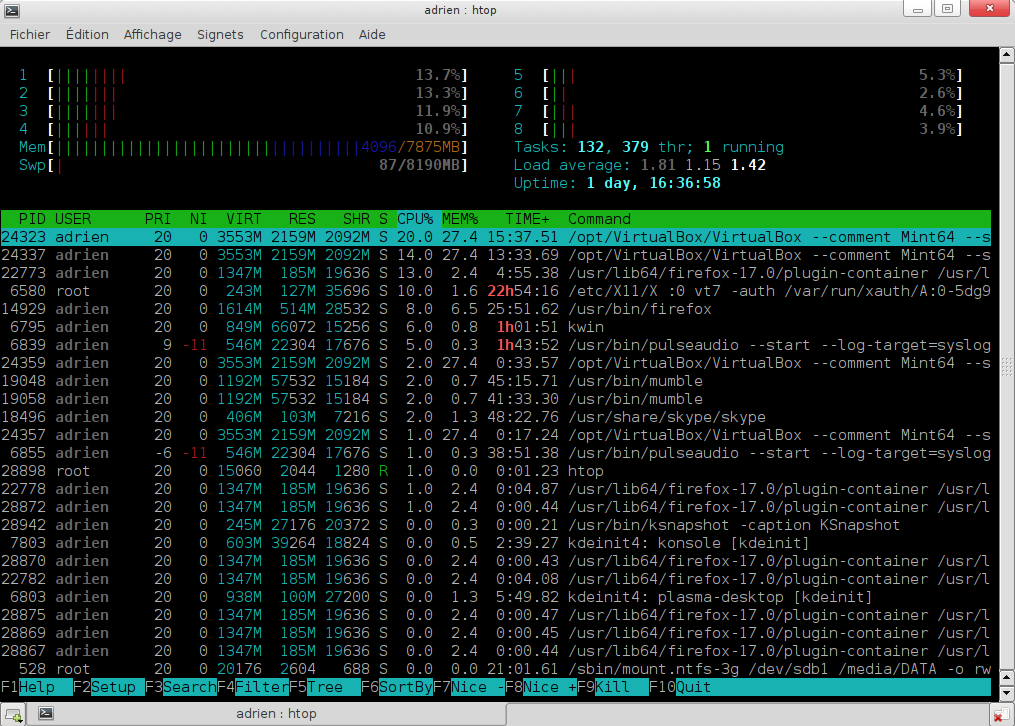Select the ksnapshot process row

coord(496,525)
